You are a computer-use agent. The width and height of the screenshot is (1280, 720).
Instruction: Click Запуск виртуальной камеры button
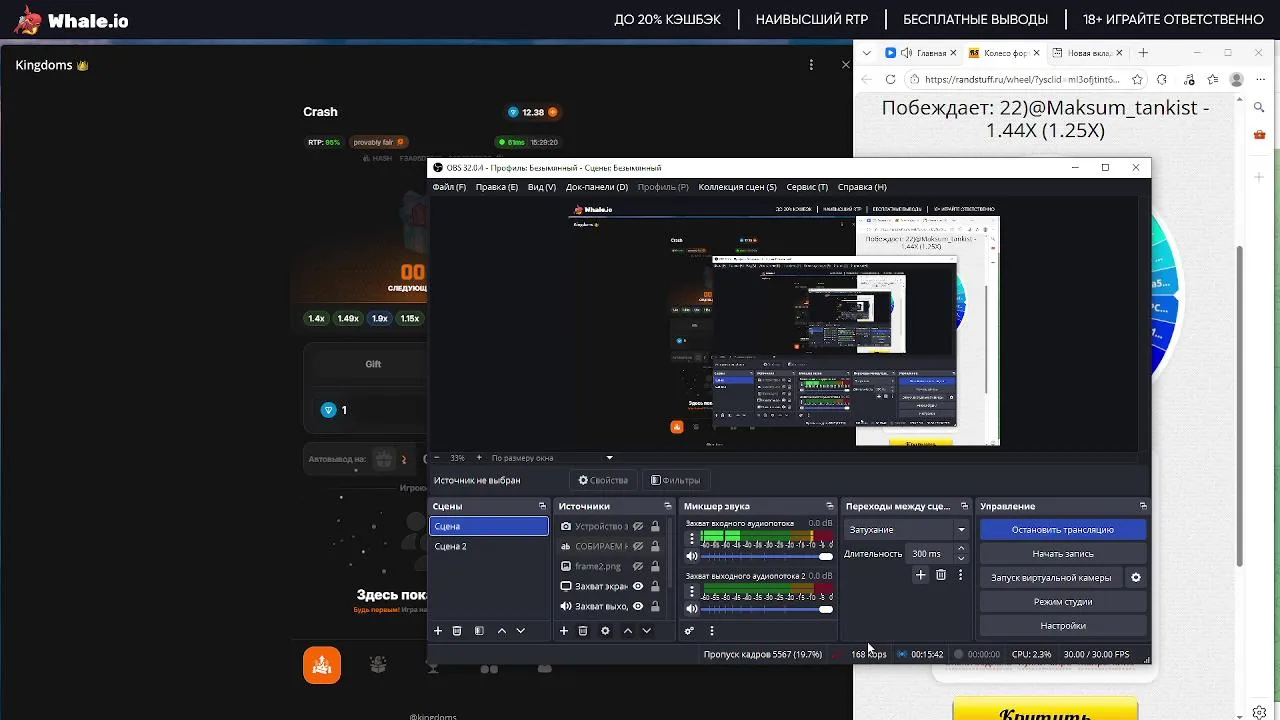(1051, 578)
